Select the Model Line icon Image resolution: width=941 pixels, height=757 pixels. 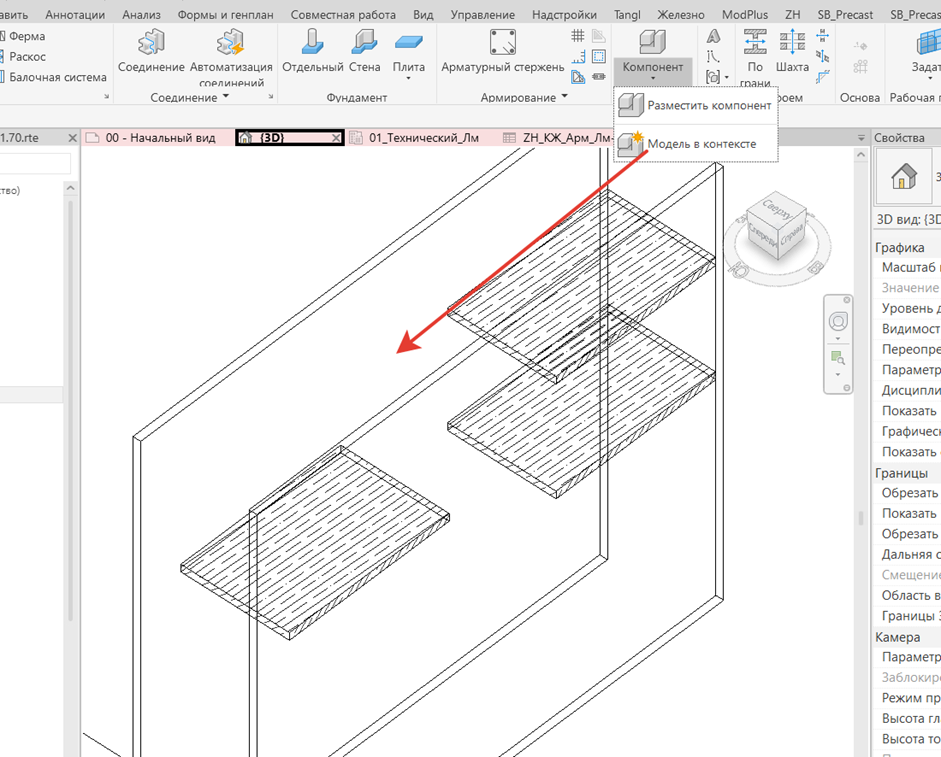pos(713,56)
